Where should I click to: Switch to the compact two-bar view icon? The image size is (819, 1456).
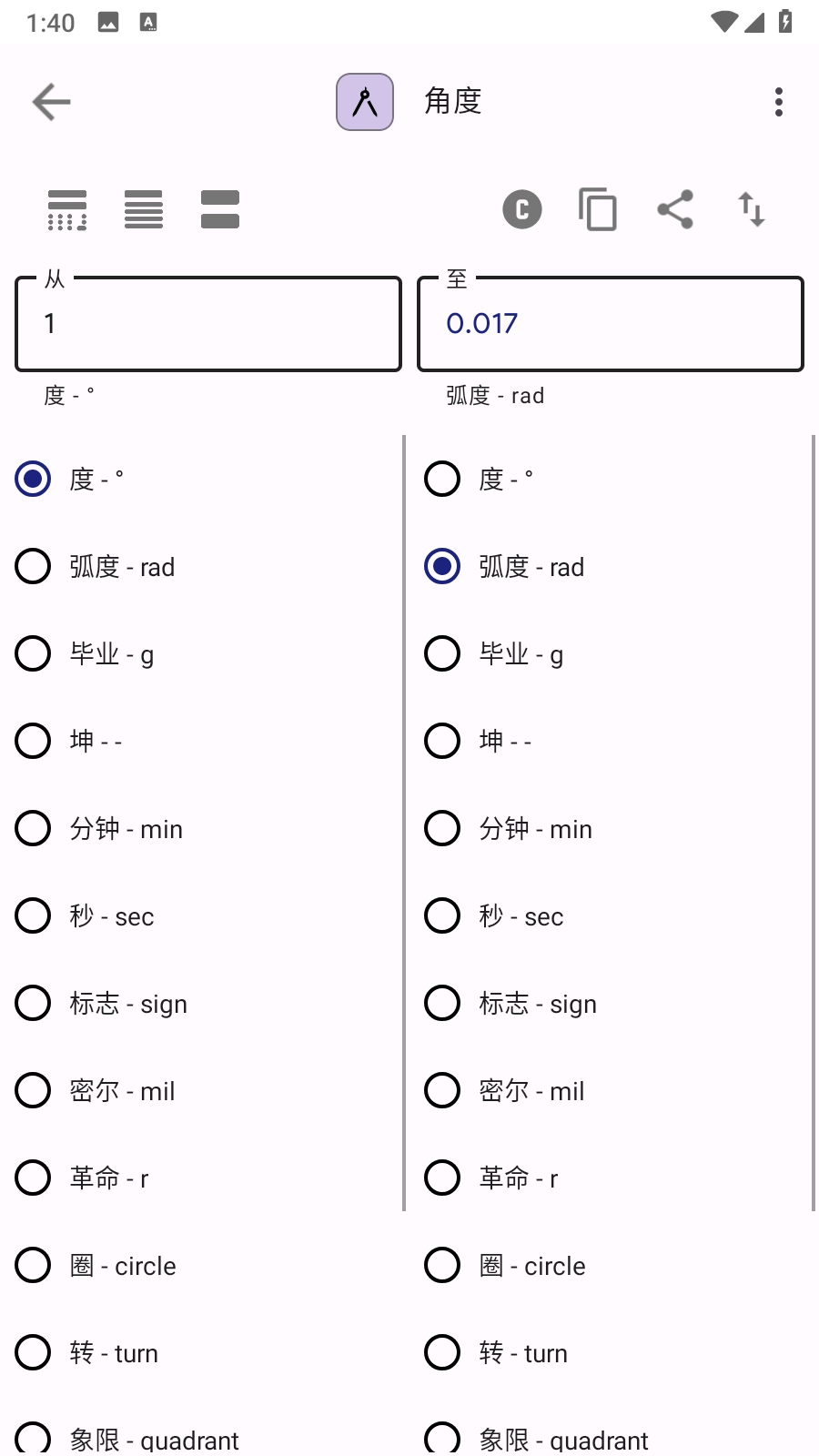point(219,209)
